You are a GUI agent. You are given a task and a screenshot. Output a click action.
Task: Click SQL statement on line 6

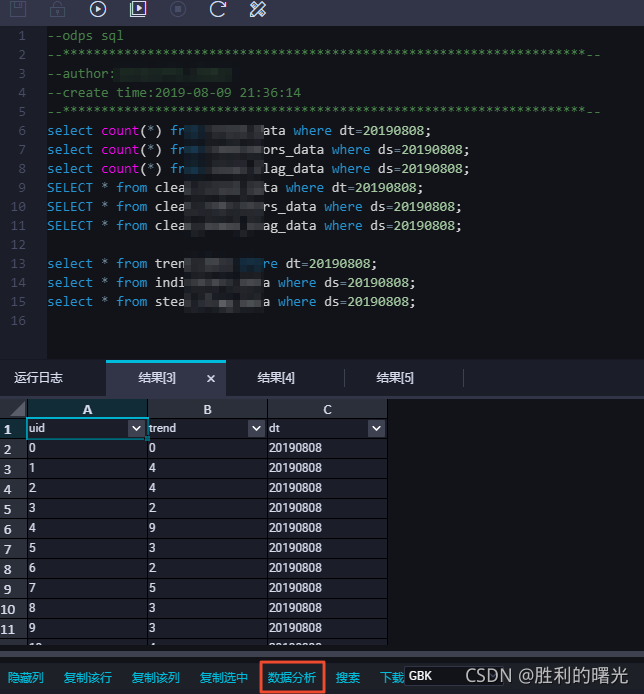[x=239, y=131]
